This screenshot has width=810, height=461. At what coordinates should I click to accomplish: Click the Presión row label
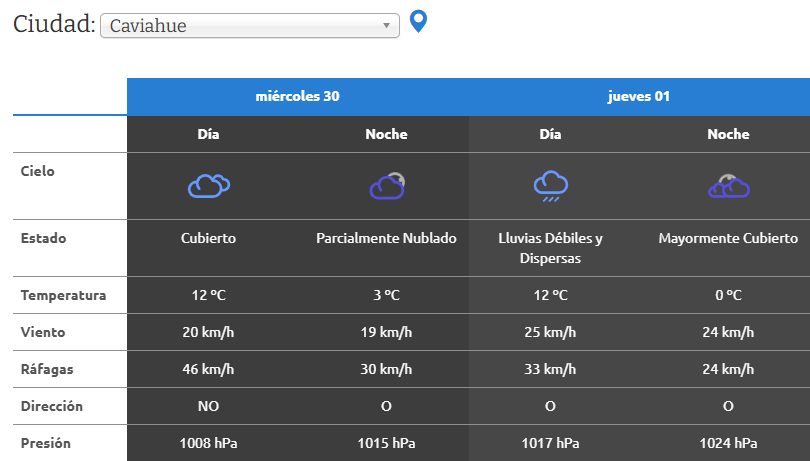[46, 443]
